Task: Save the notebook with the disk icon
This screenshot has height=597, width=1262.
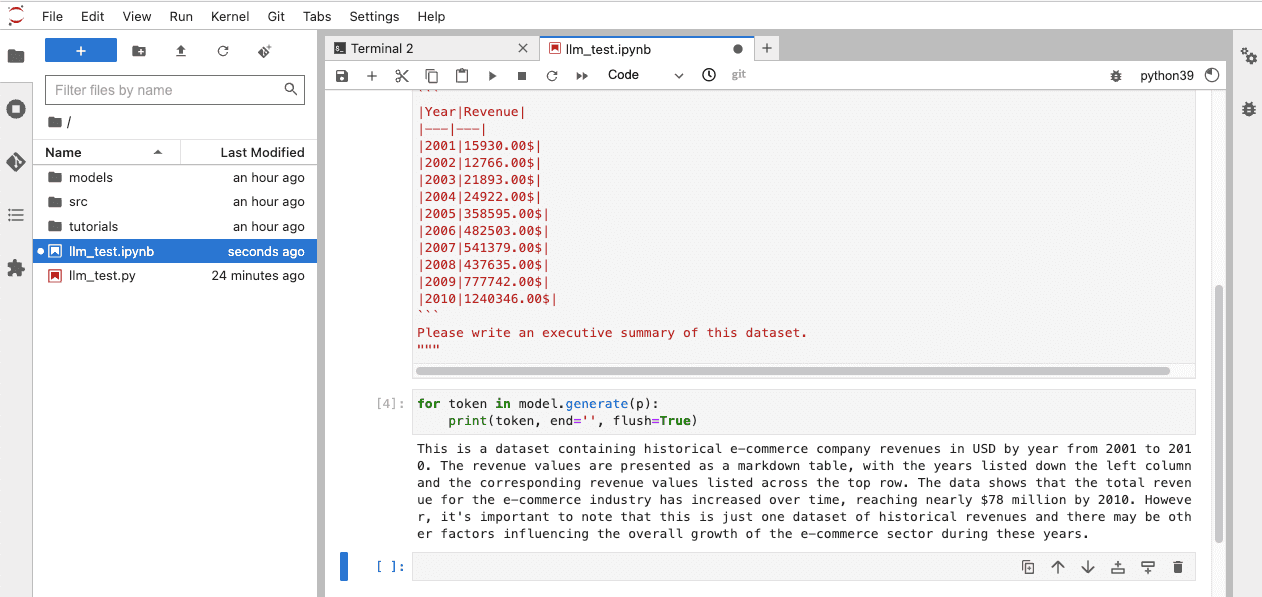Action: pyautogui.click(x=342, y=75)
